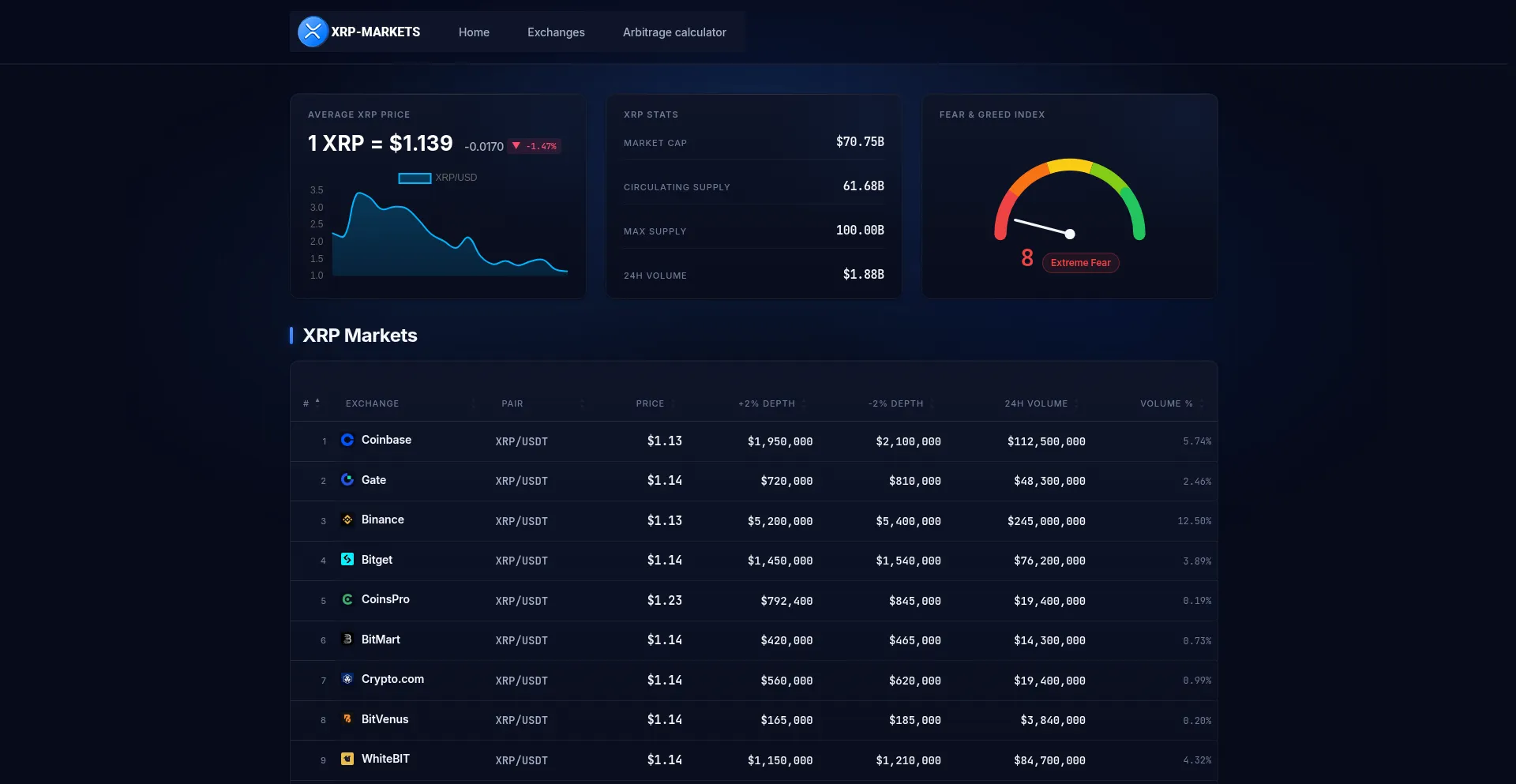Go to the XRP-MARKETS brand title link
The width and height of the screenshot is (1516, 784).
coord(375,32)
